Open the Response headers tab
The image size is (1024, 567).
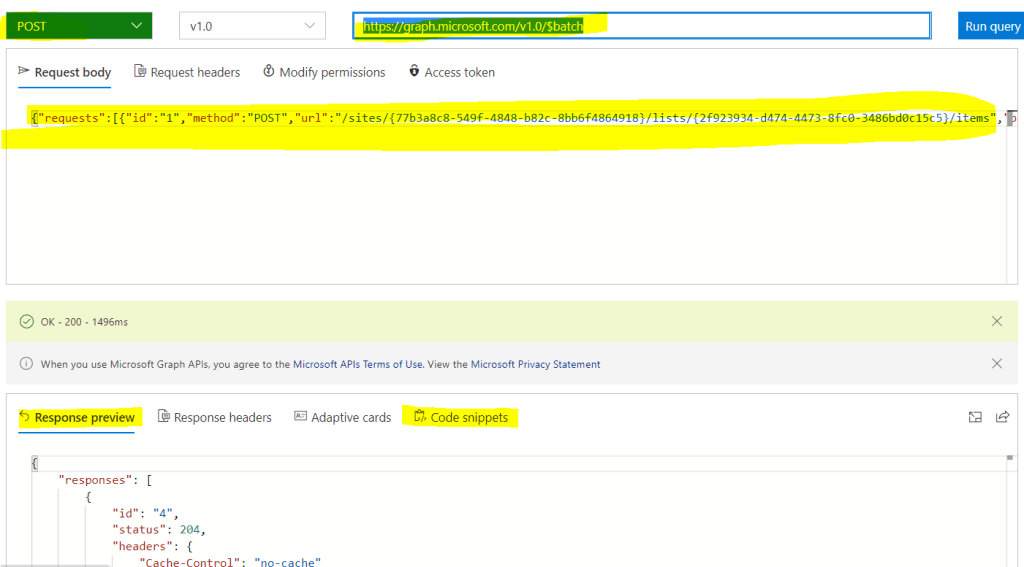click(x=215, y=417)
